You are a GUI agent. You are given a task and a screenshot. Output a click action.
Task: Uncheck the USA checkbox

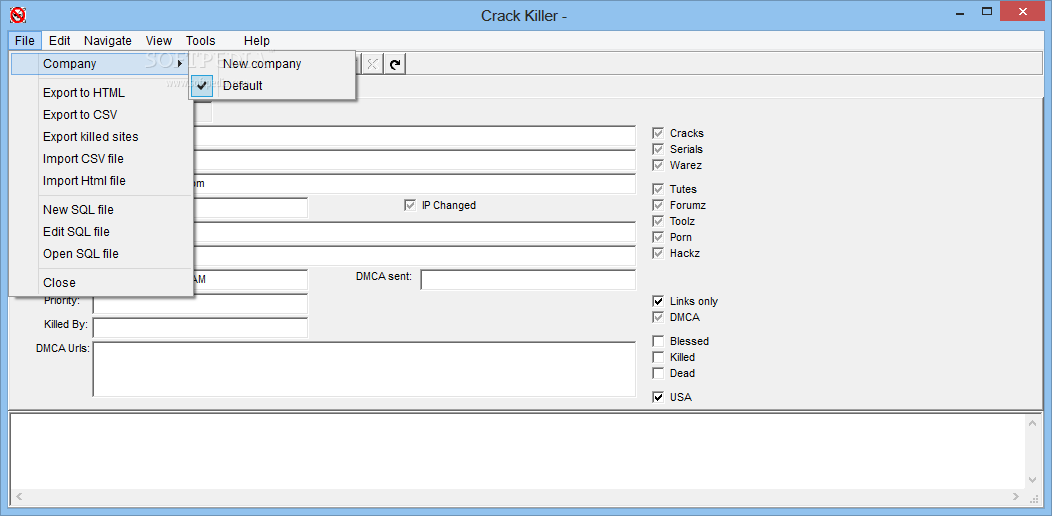tap(658, 397)
